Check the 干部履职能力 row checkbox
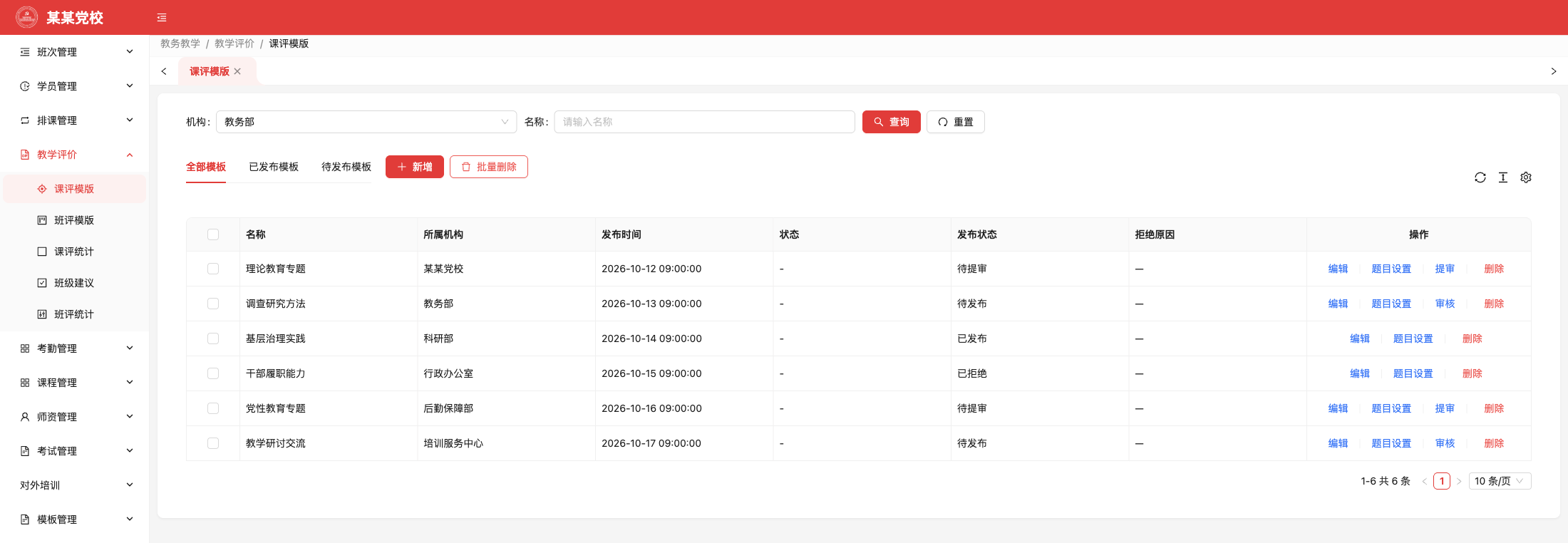The image size is (1568, 543). tap(213, 373)
